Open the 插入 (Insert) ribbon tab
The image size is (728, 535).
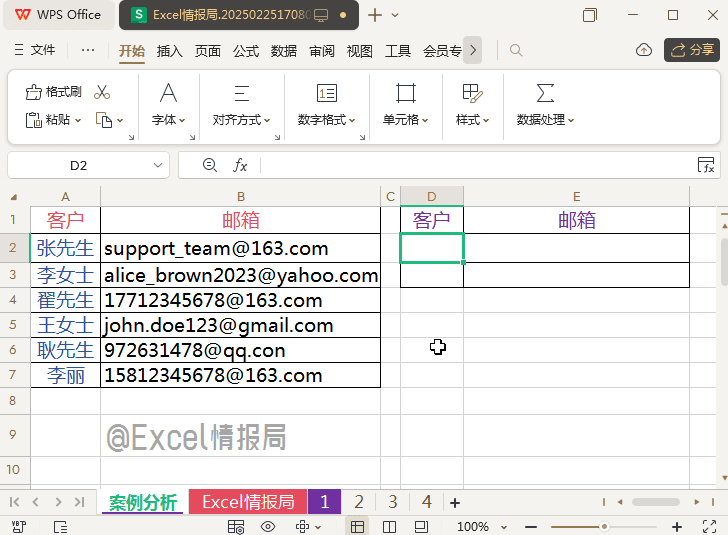[170, 51]
